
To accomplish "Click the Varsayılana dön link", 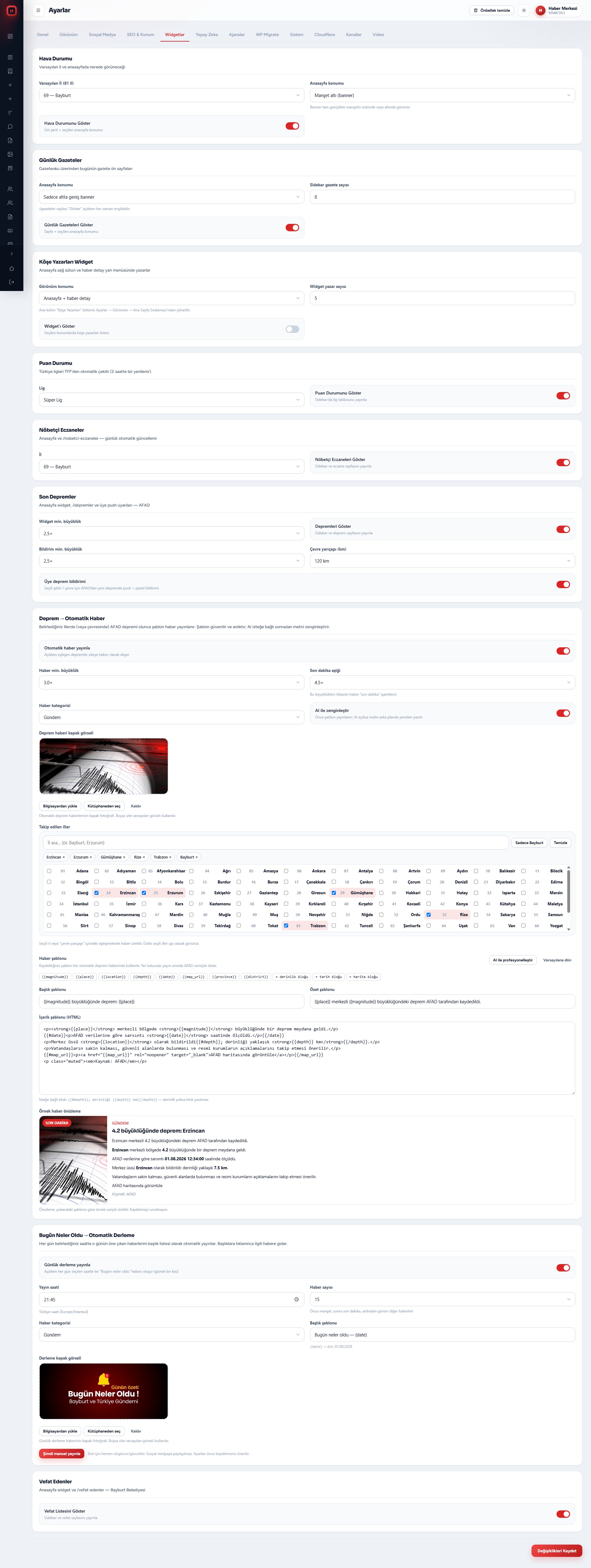I will coord(557,960).
